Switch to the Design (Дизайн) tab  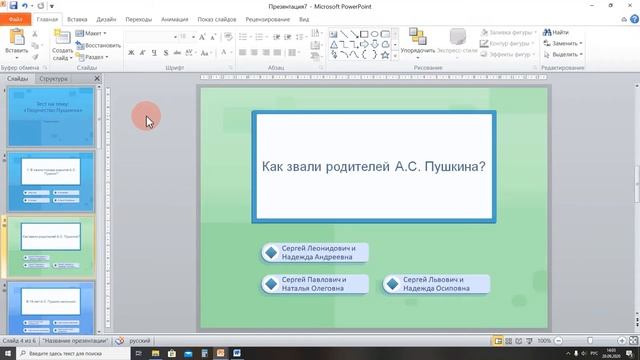click(x=106, y=19)
